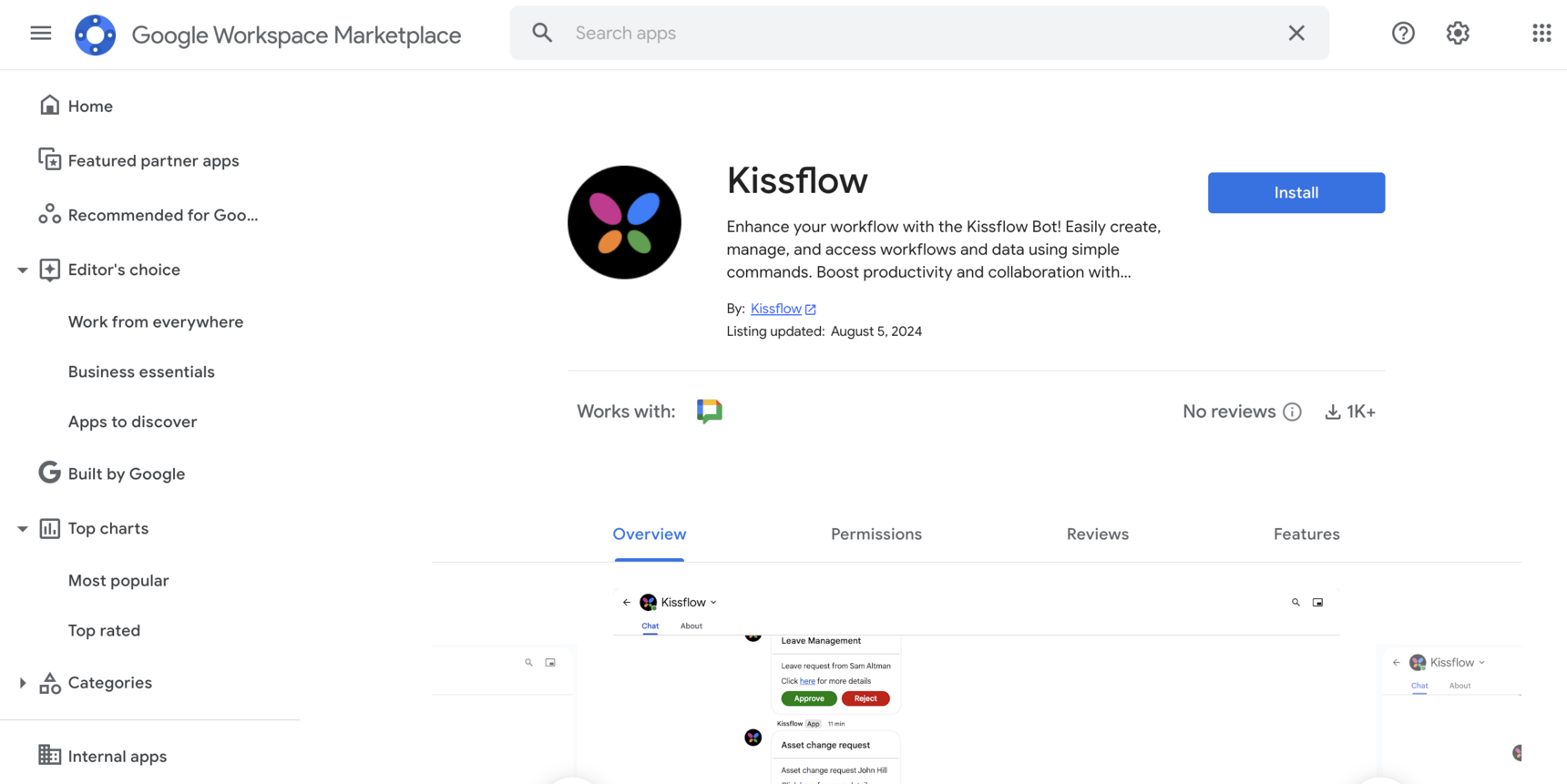The image size is (1567, 784).
Task: Click the Top charts sidebar icon
Action: [x=49, y=528]
